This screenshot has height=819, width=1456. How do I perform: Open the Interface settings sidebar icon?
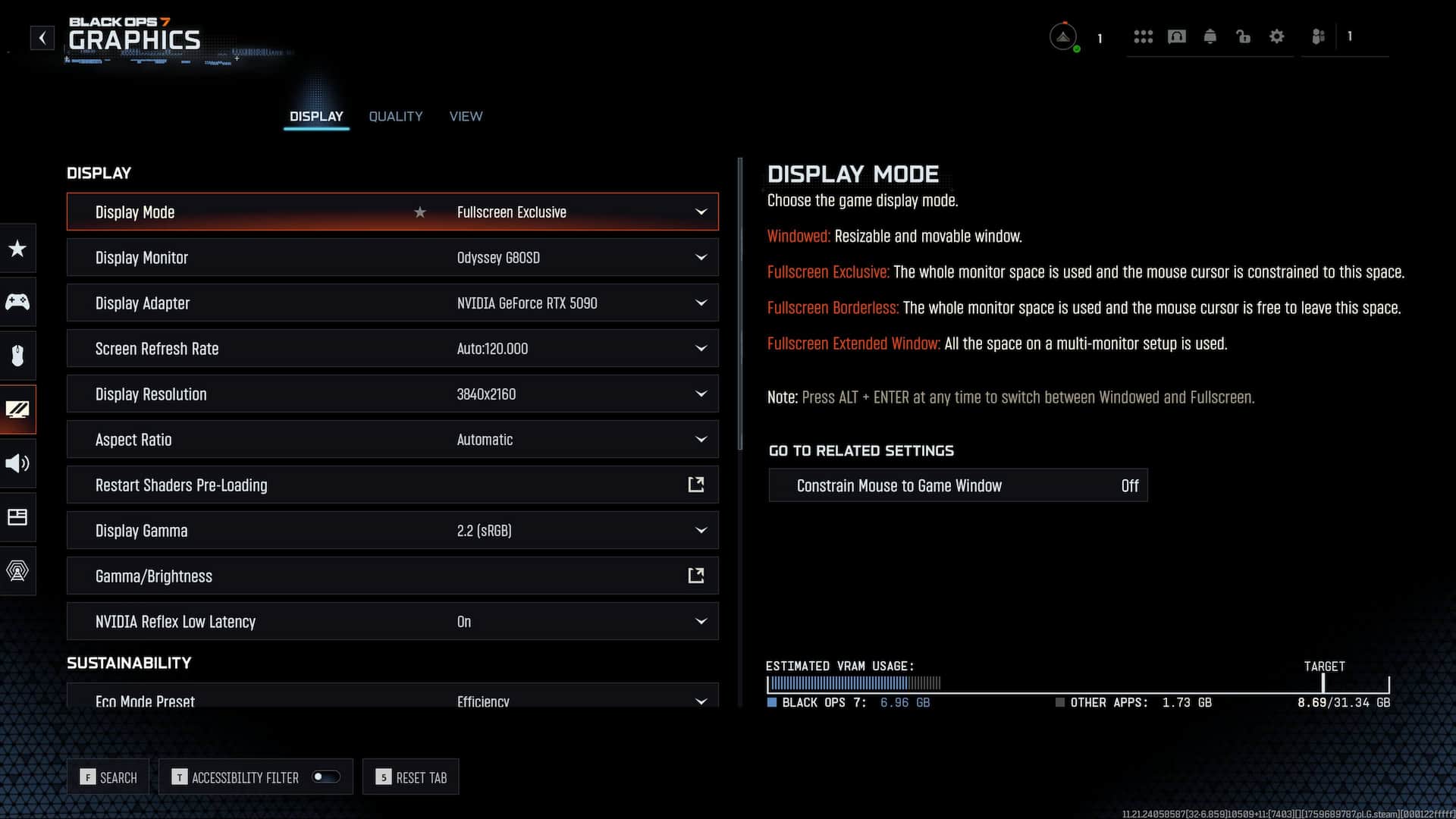(x=17, y=517)
